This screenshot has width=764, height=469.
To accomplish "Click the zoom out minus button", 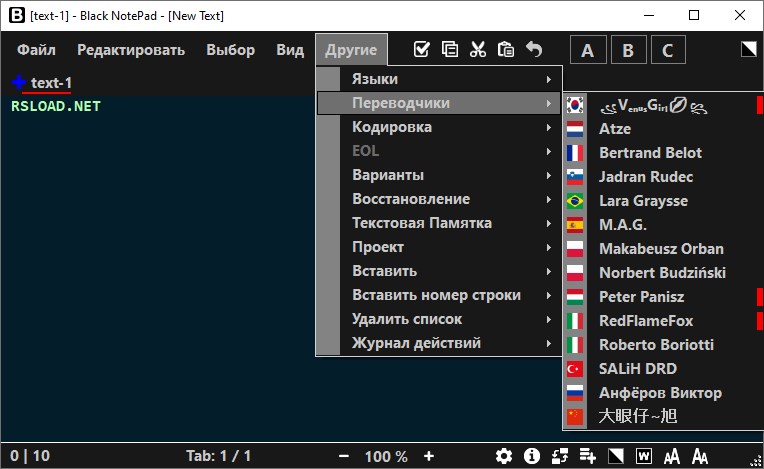I will pyautogui.click(x=344, y=456).
